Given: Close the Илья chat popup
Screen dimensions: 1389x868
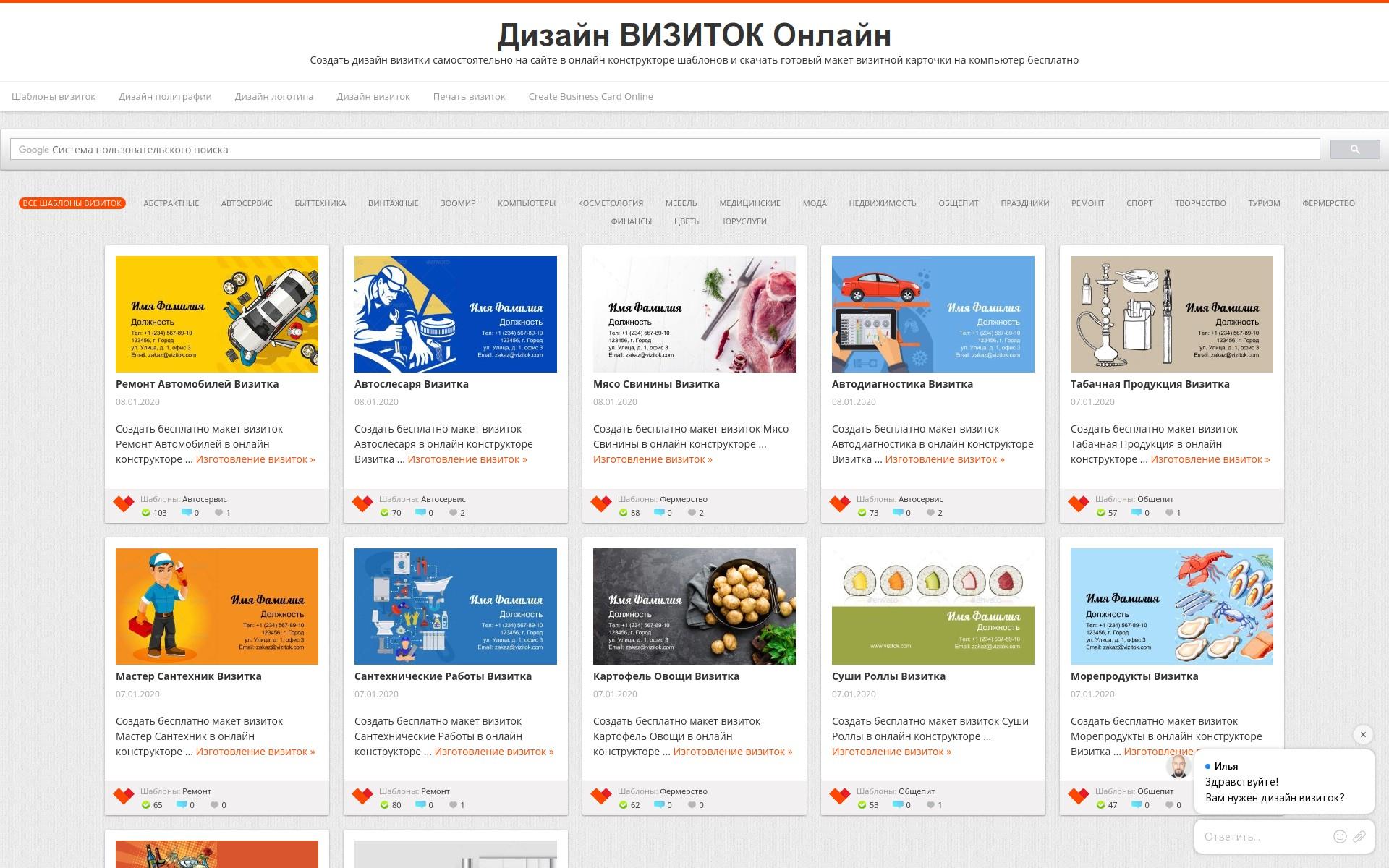Looking at the screenshot, I should point(1363,734).
